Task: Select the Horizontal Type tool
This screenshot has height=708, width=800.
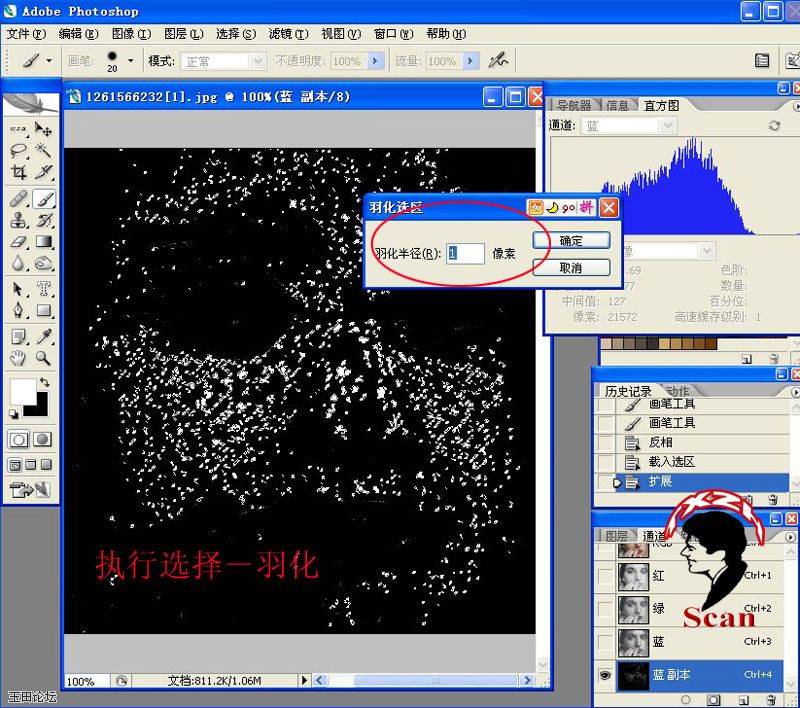Action: (43, 289)
